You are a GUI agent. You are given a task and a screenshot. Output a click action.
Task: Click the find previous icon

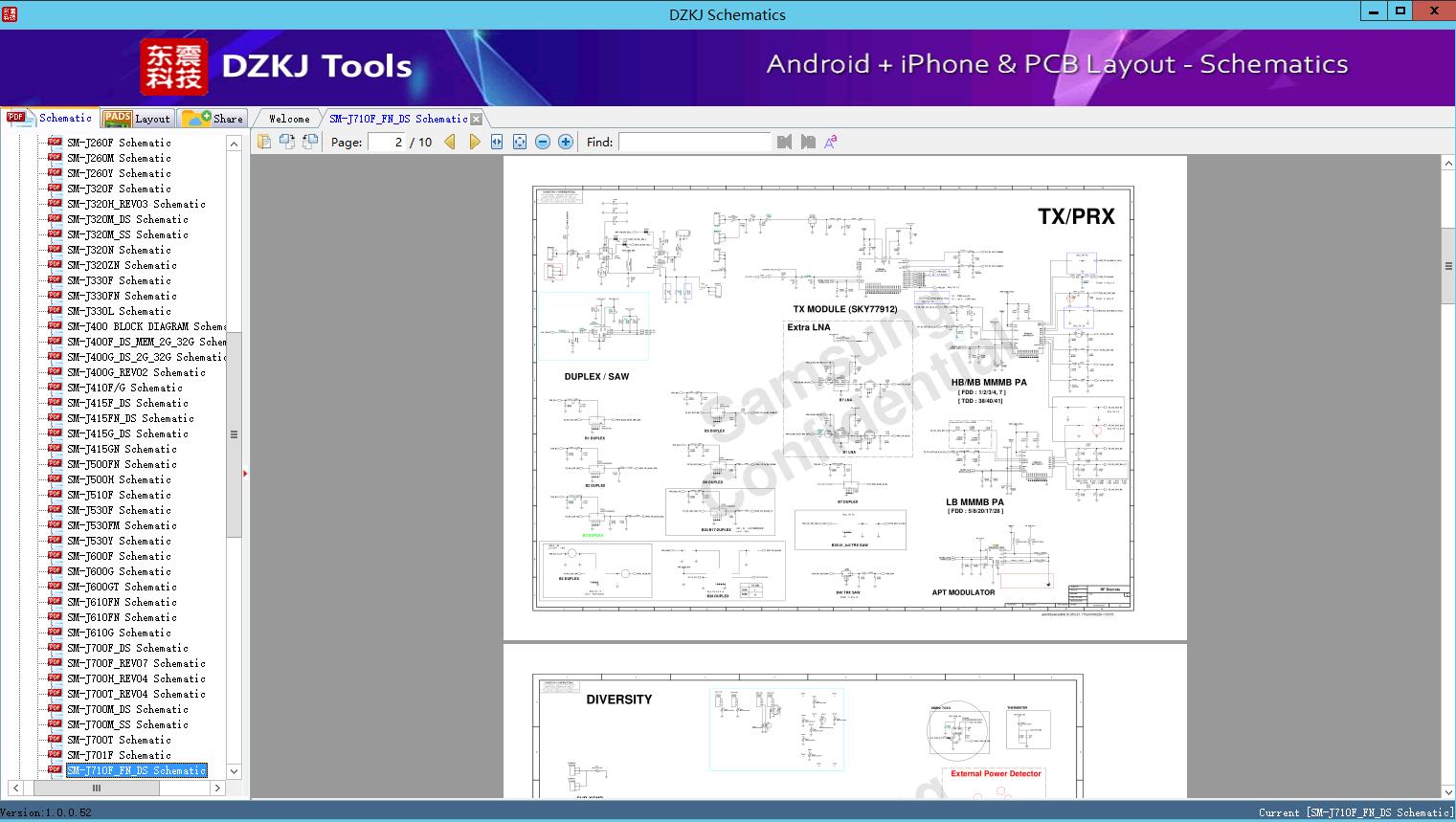pos(785,142)
